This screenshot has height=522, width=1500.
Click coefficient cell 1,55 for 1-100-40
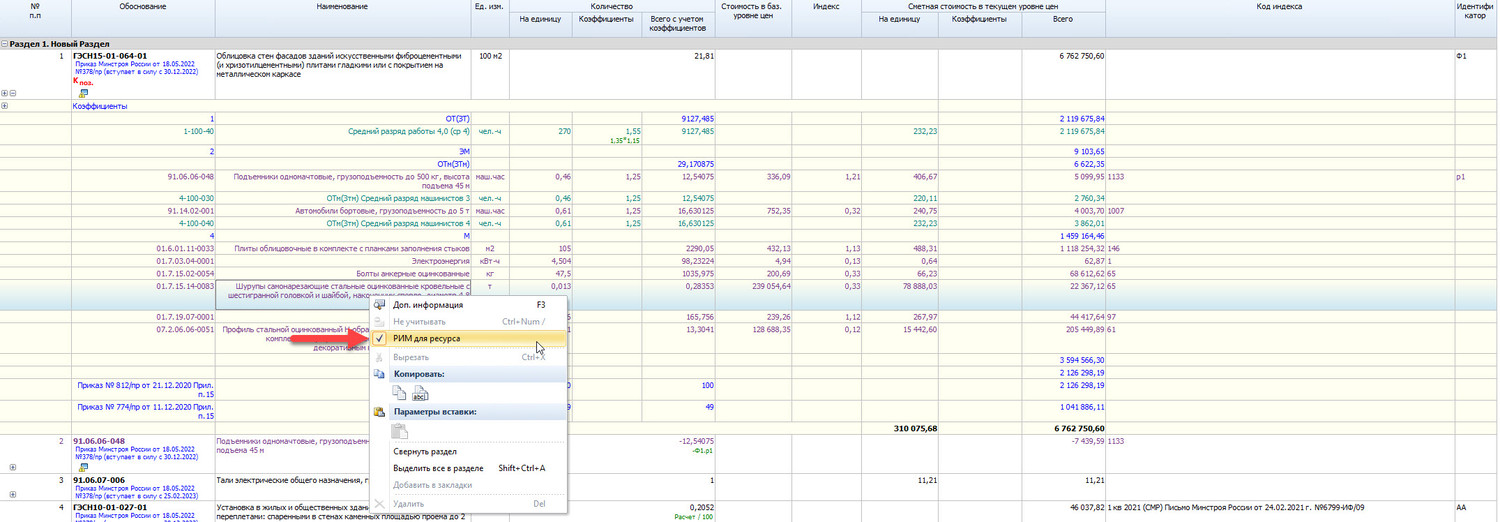[633, 131]
